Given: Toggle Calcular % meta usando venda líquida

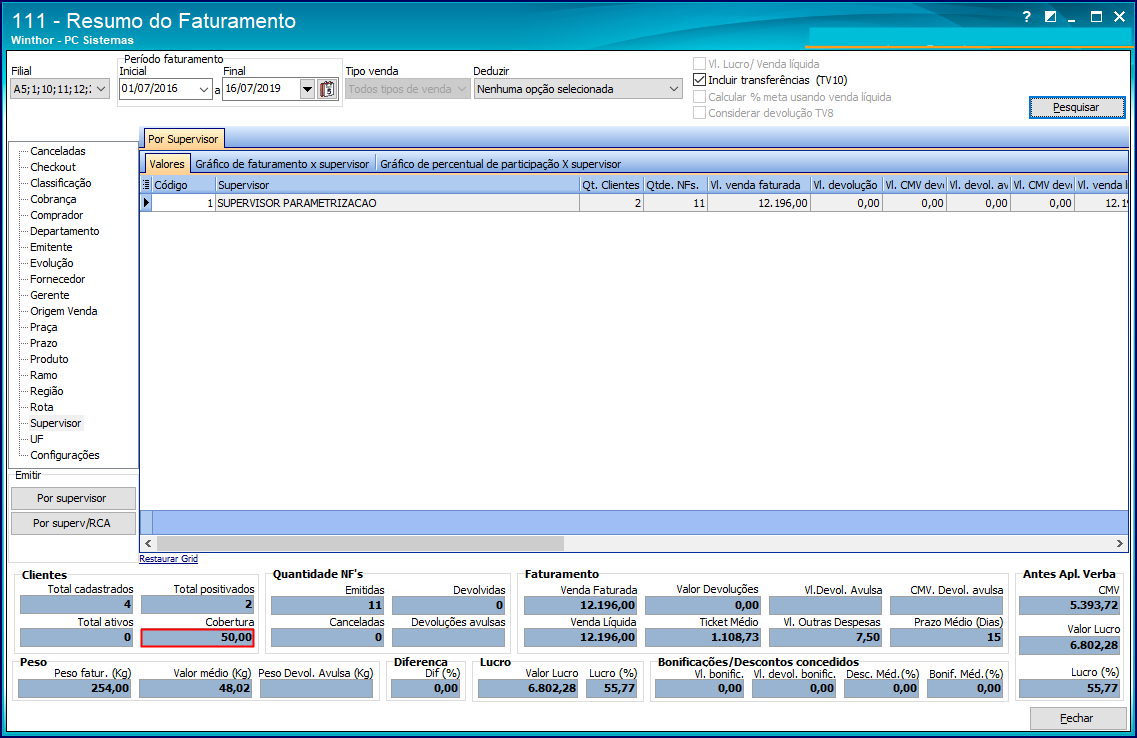Looking at the screenshot, I should tap(700, 96).
